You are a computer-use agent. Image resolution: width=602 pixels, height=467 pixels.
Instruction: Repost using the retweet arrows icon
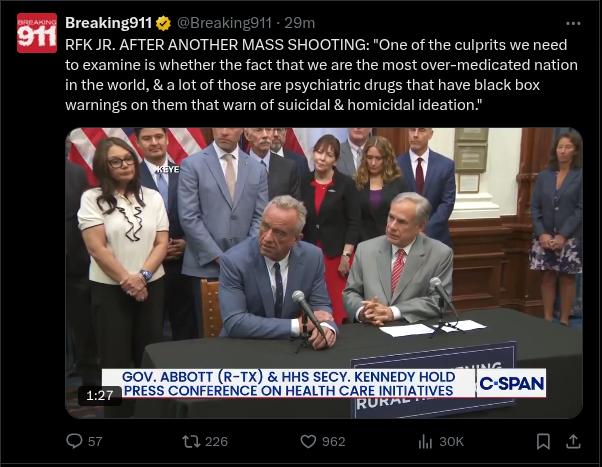191,441
